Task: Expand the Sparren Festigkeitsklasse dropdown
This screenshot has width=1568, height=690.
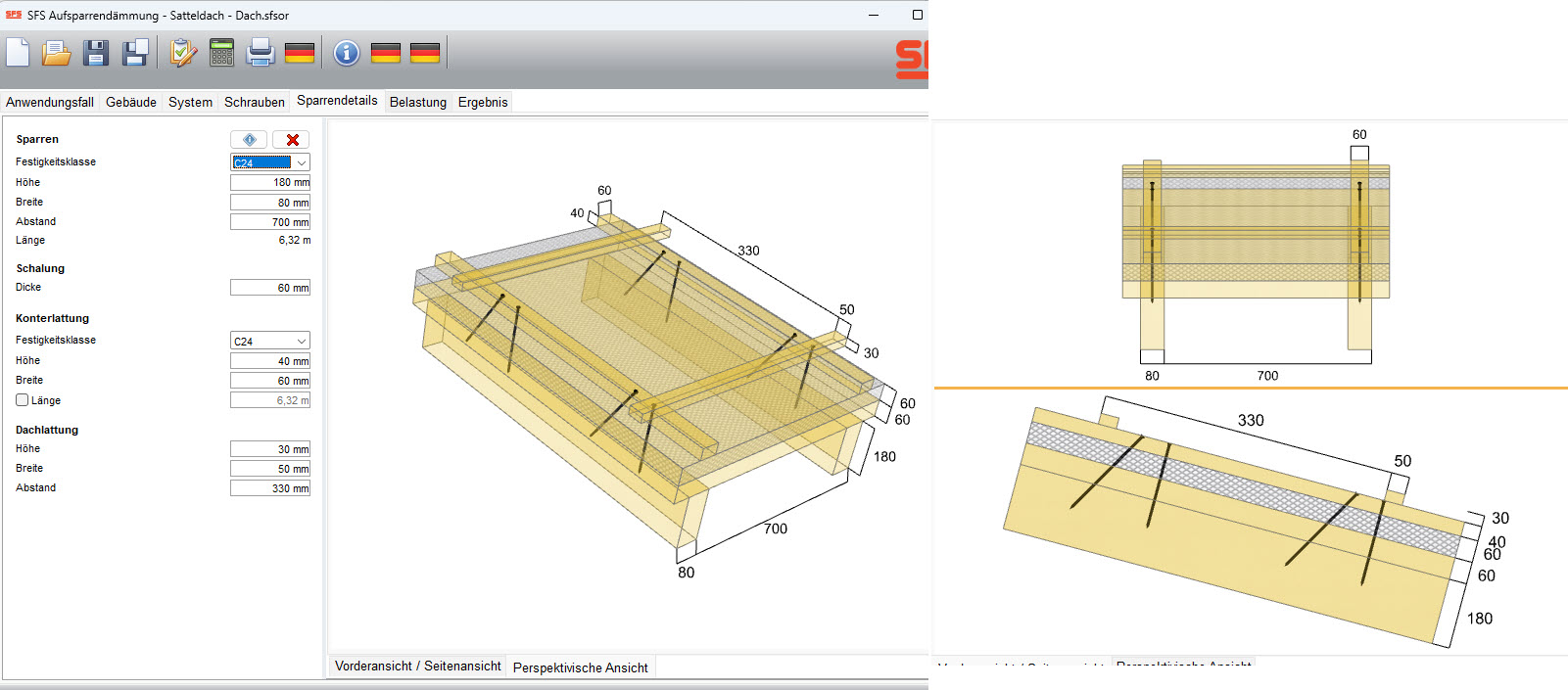Action: coord(302,162)
